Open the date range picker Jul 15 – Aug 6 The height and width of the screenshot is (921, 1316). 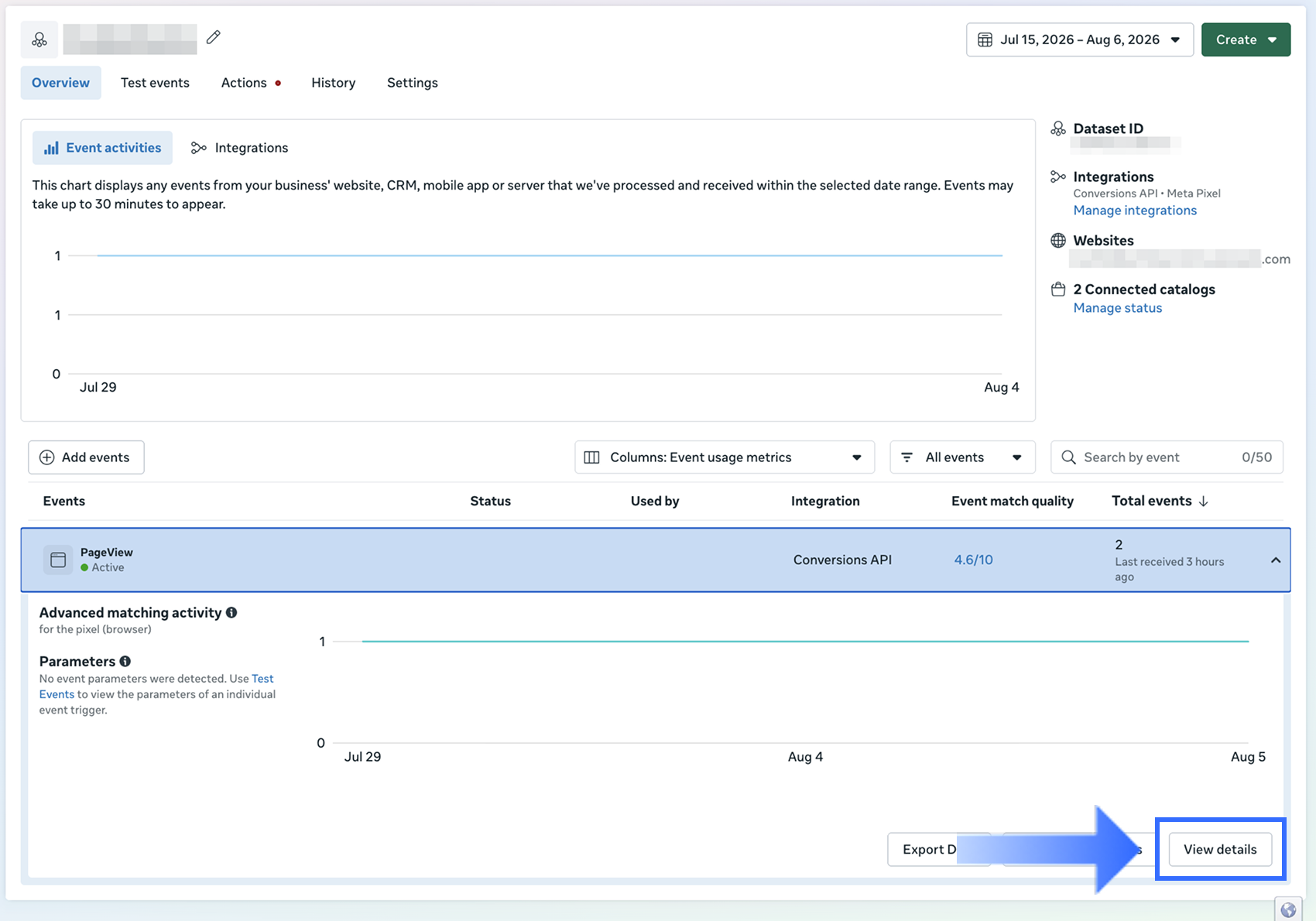(x=1079, y=39)
